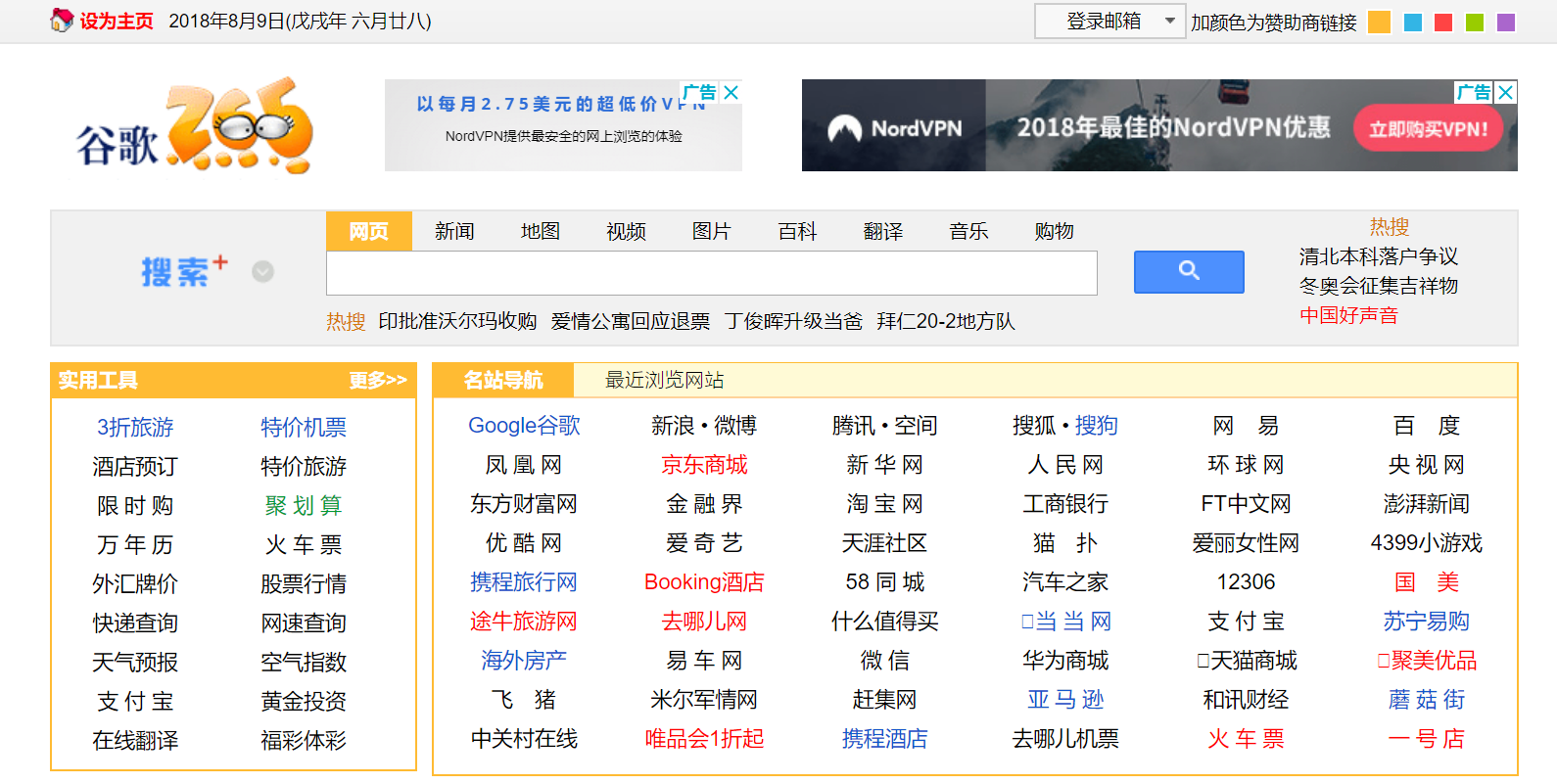Click the 设为主页 link
Viewport: 1557px width, 784px height.
117,21
